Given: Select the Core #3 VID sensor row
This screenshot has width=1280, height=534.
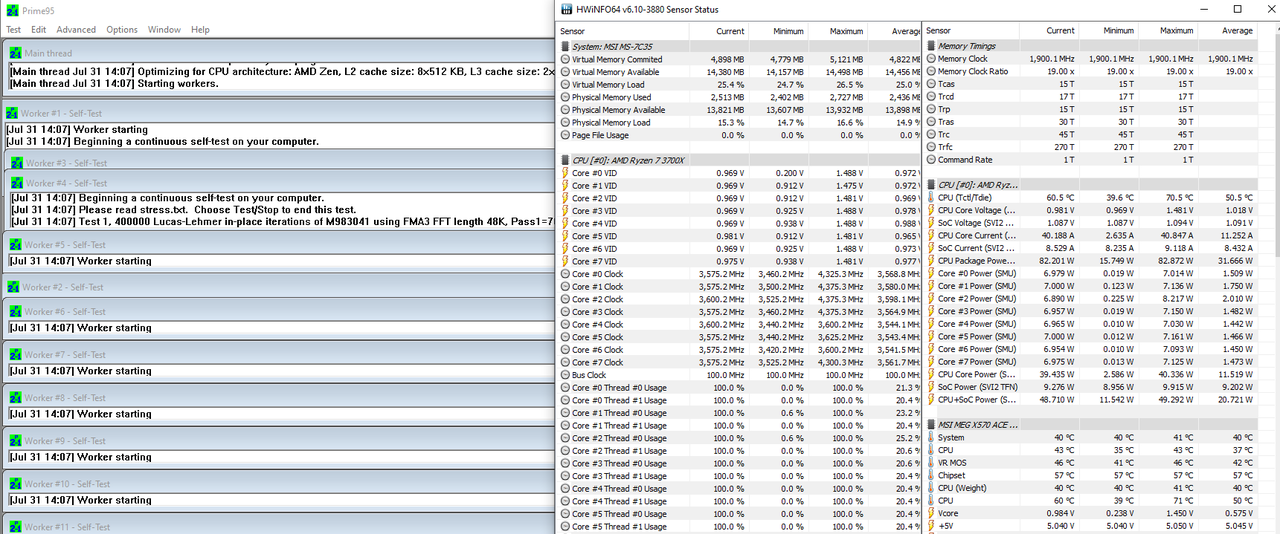Looking at the screenshot, I should [x=739, y=211].
